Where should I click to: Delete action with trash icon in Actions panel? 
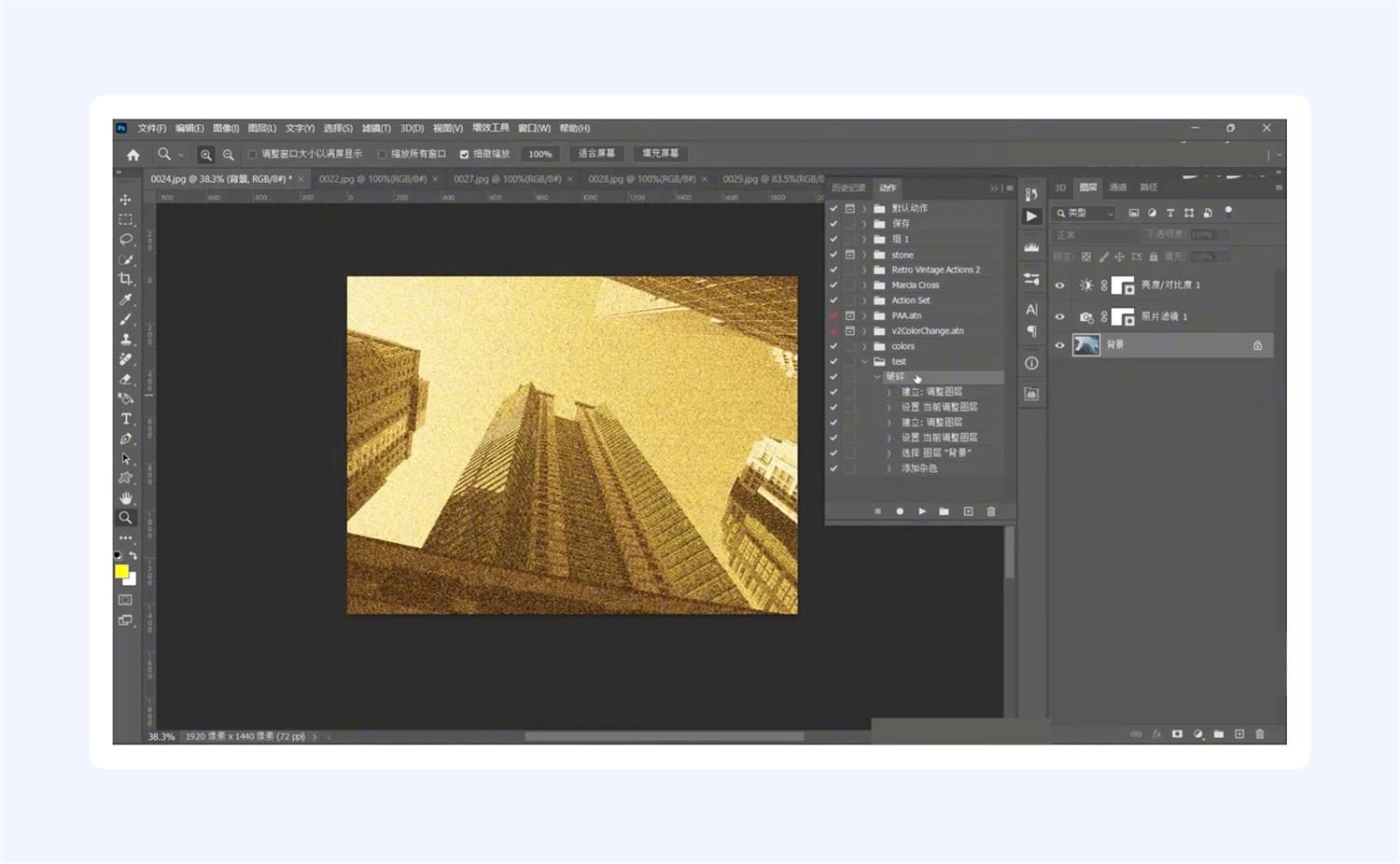[x=991, y=511]
